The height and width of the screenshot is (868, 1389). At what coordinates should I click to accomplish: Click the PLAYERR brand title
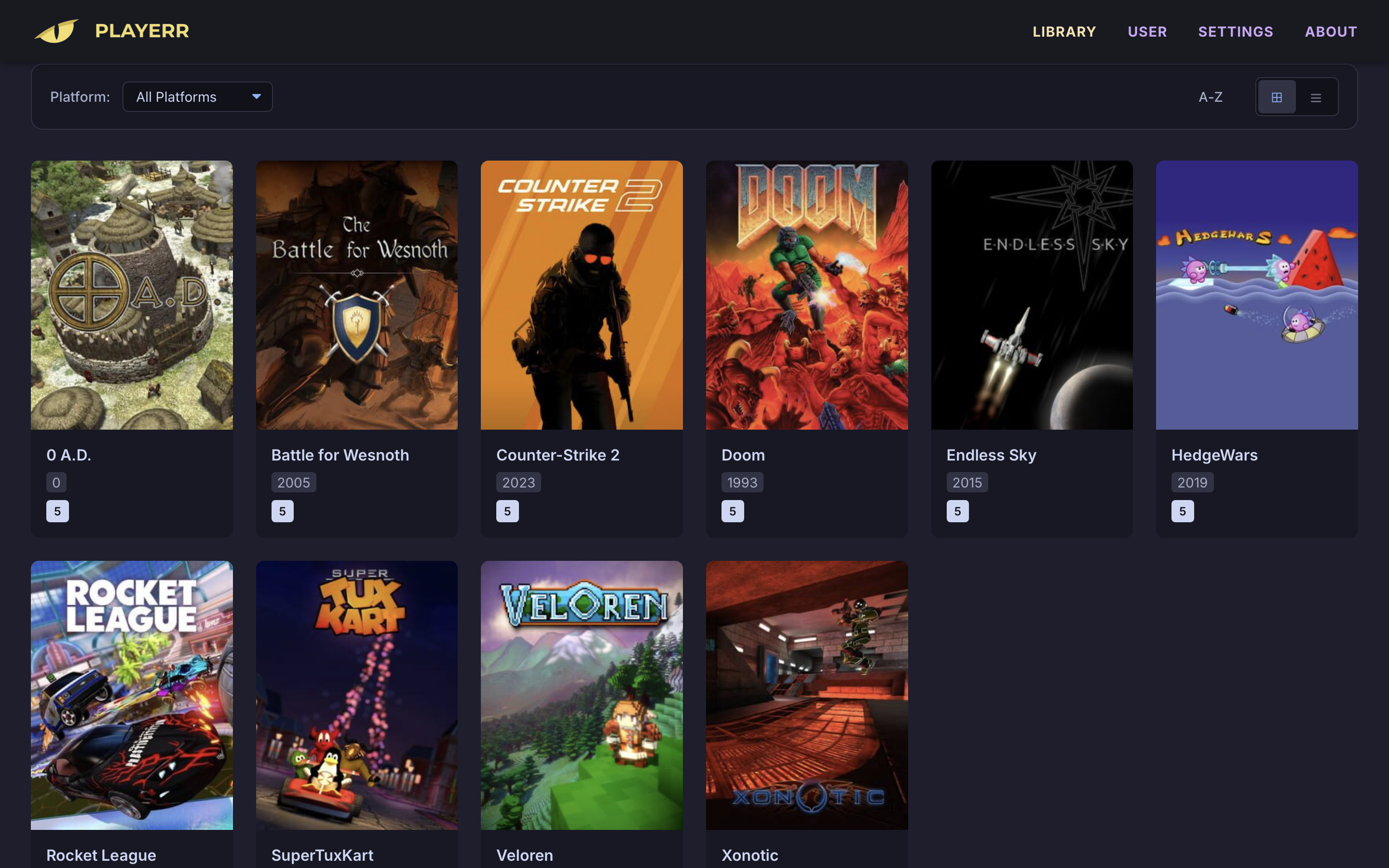pos(142,31)
